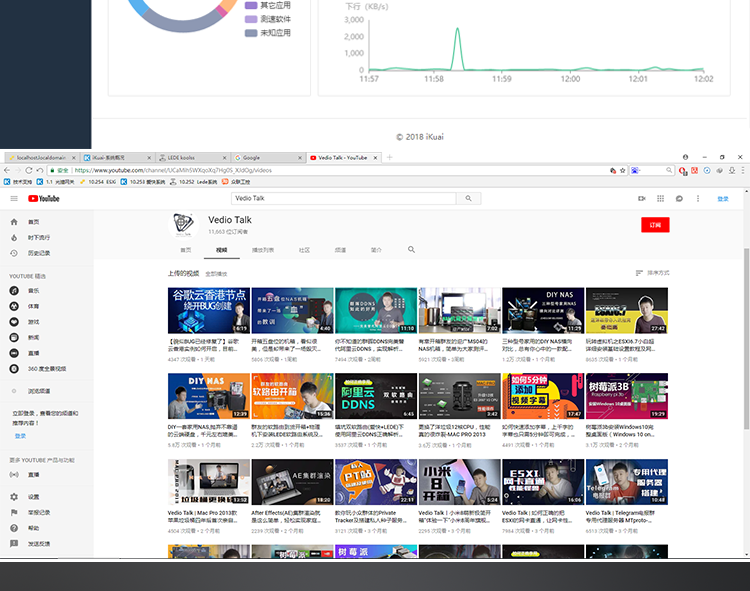Open channel Community tab

304,250
